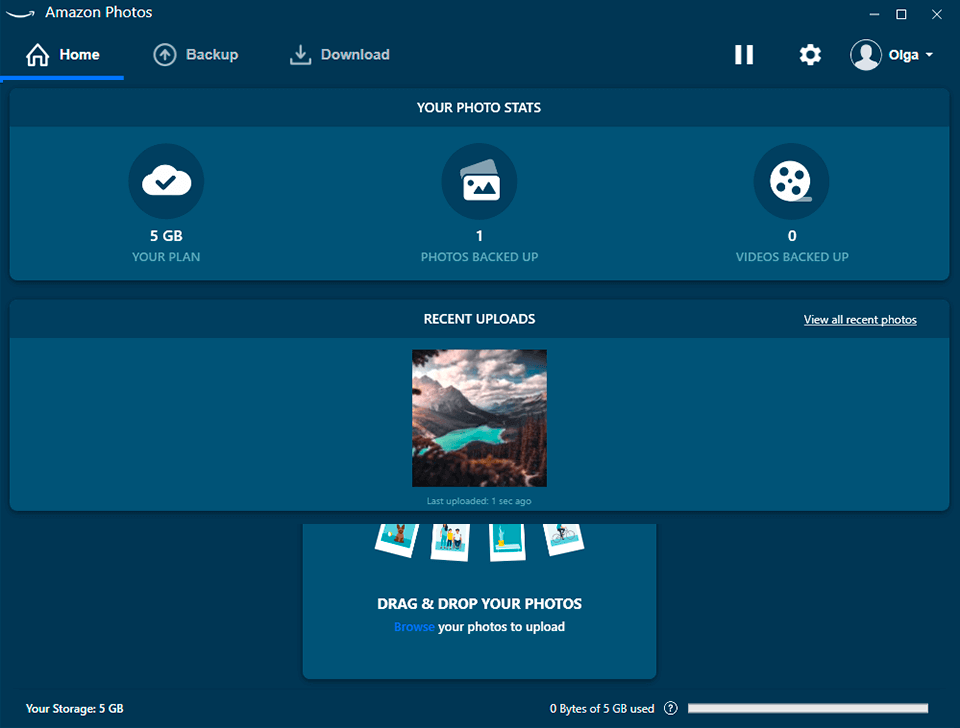Screen dimensions: 960x728
Task: Click the photos backed up icon
Action: click(x=479, y=181)
